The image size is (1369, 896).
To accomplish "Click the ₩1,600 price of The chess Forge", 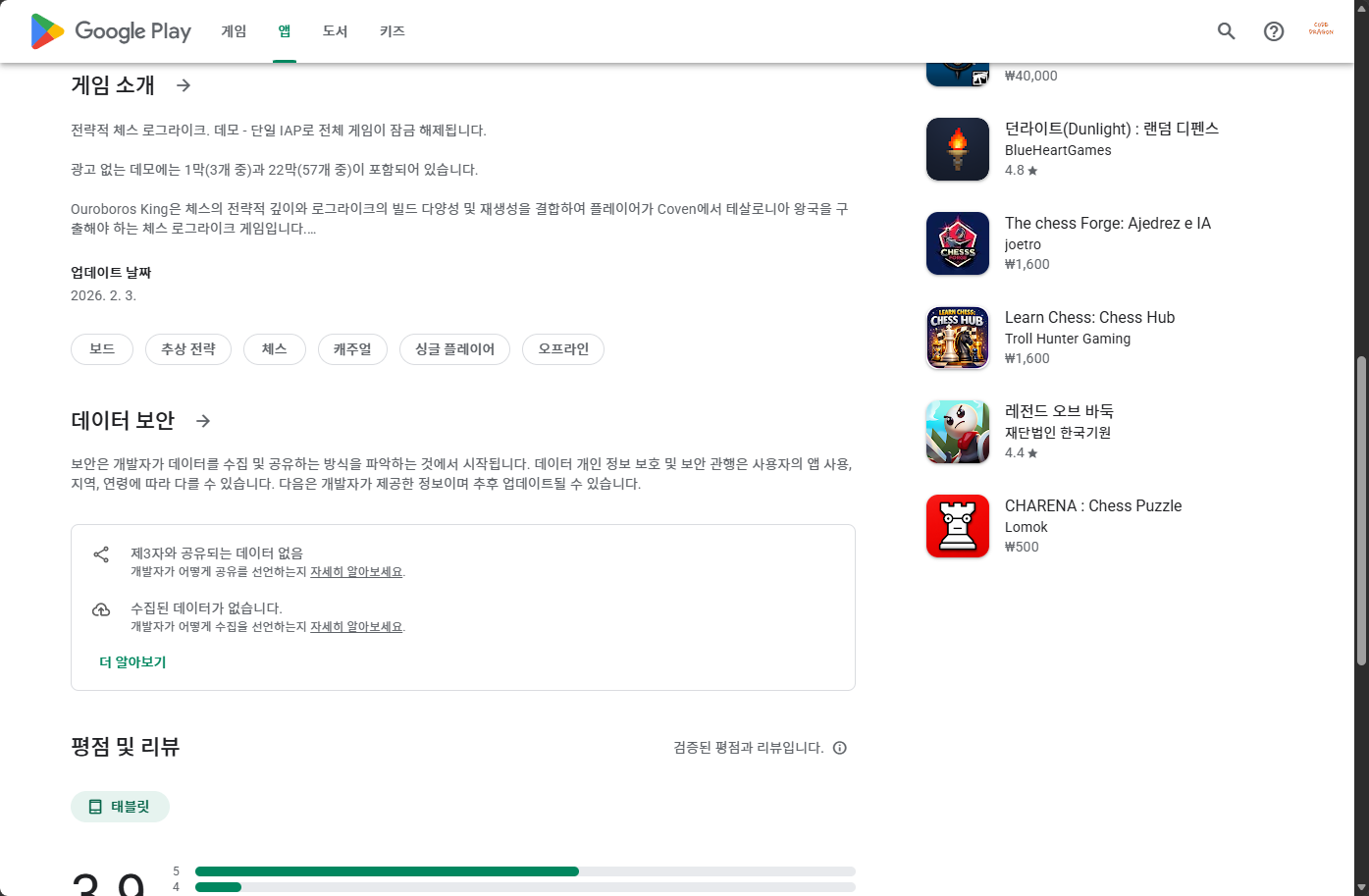I will coord(1027,264).
